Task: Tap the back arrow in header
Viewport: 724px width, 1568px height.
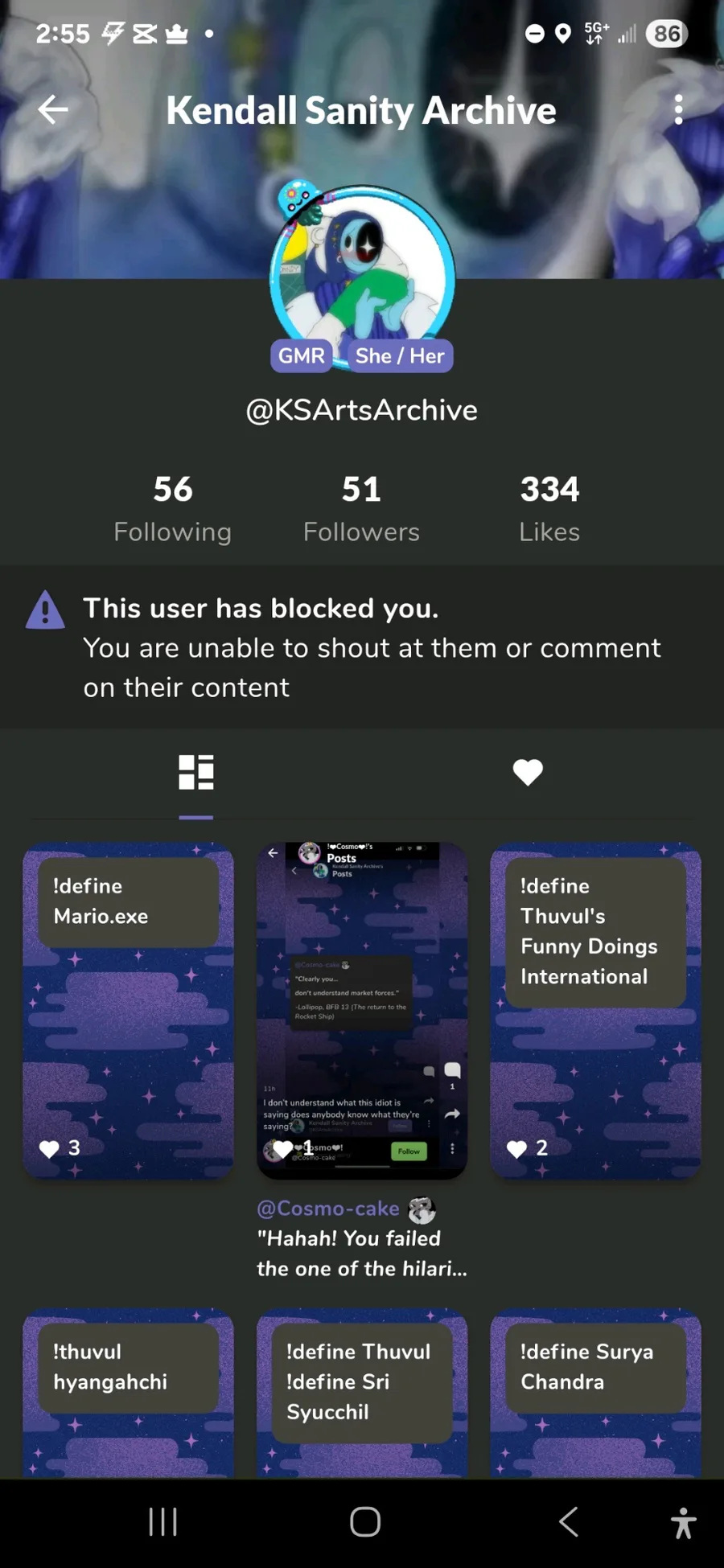Action: [53, 110]
